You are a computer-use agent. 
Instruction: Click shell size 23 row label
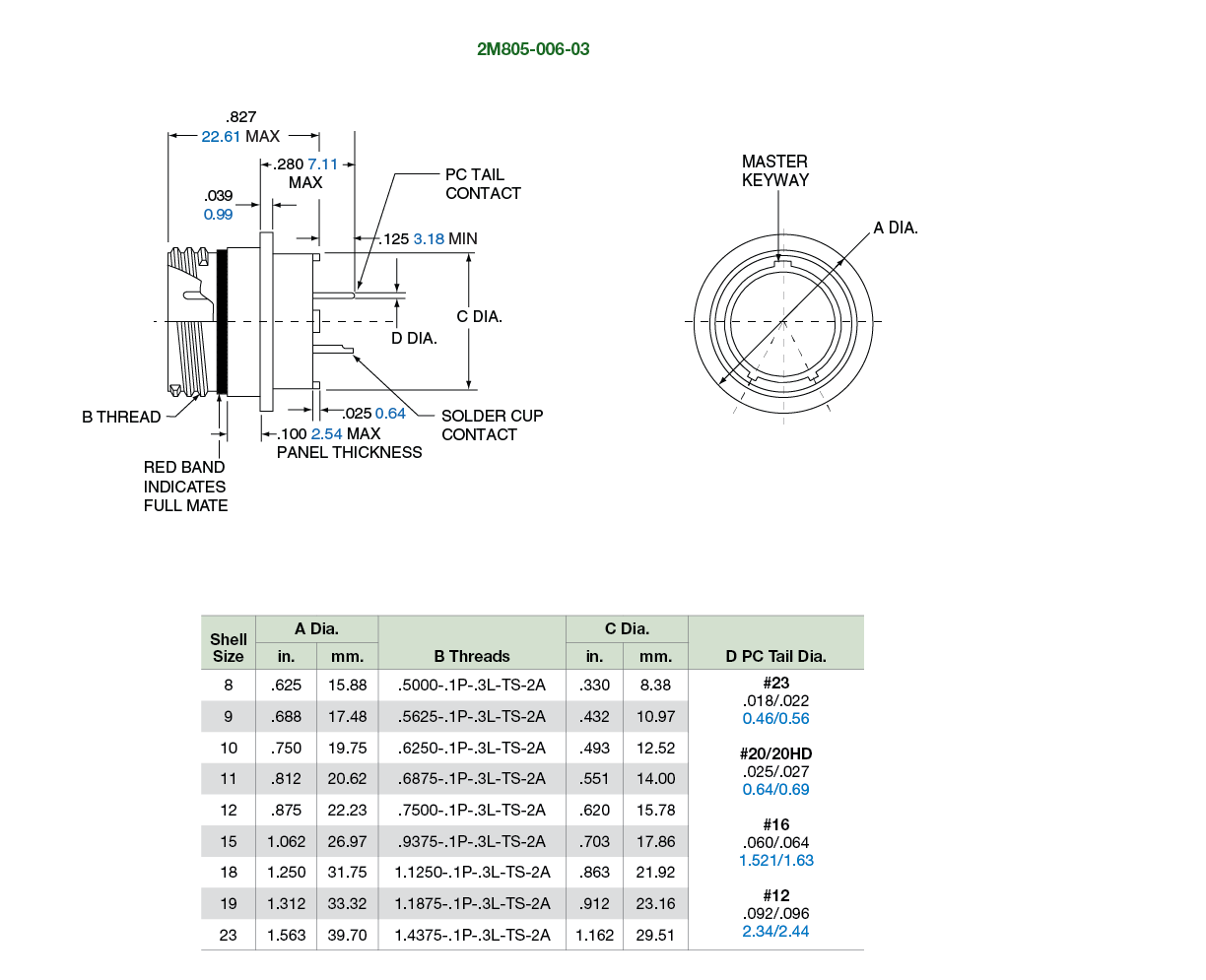[x=229, y=935]
